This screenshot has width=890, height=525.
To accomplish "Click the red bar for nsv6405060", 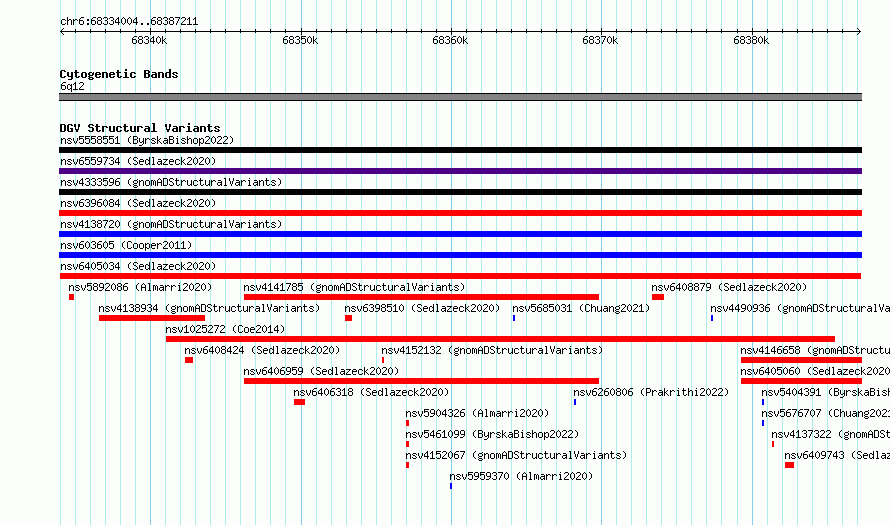I will pyautogui.click(x=801, y=381).
